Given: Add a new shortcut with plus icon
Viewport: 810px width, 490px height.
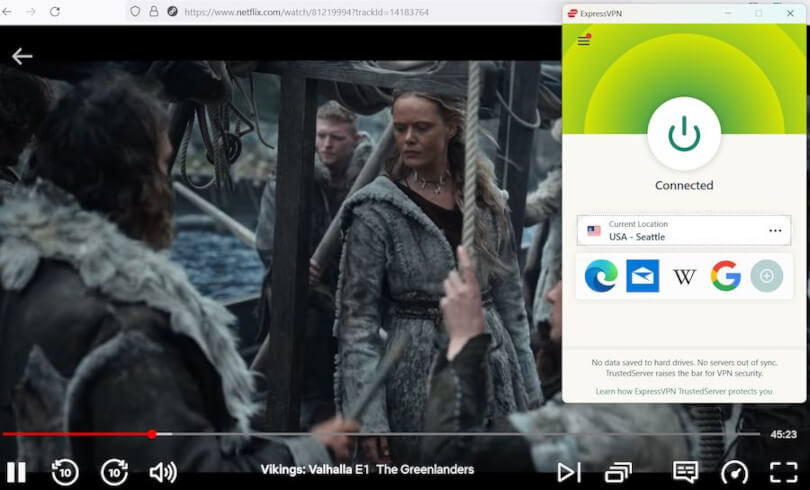Looking at the screenshot, I should coord(767,276).
